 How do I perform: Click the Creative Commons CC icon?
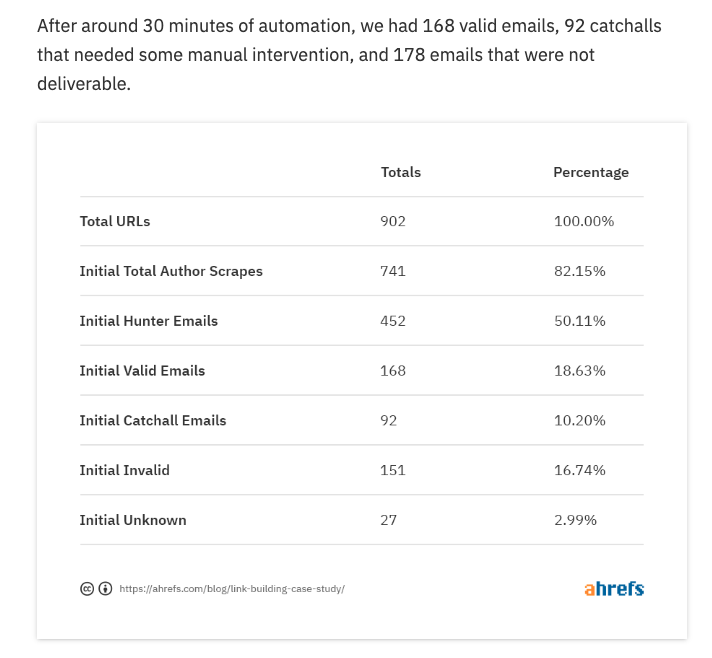pyautogui.click(x=87, y=589)
